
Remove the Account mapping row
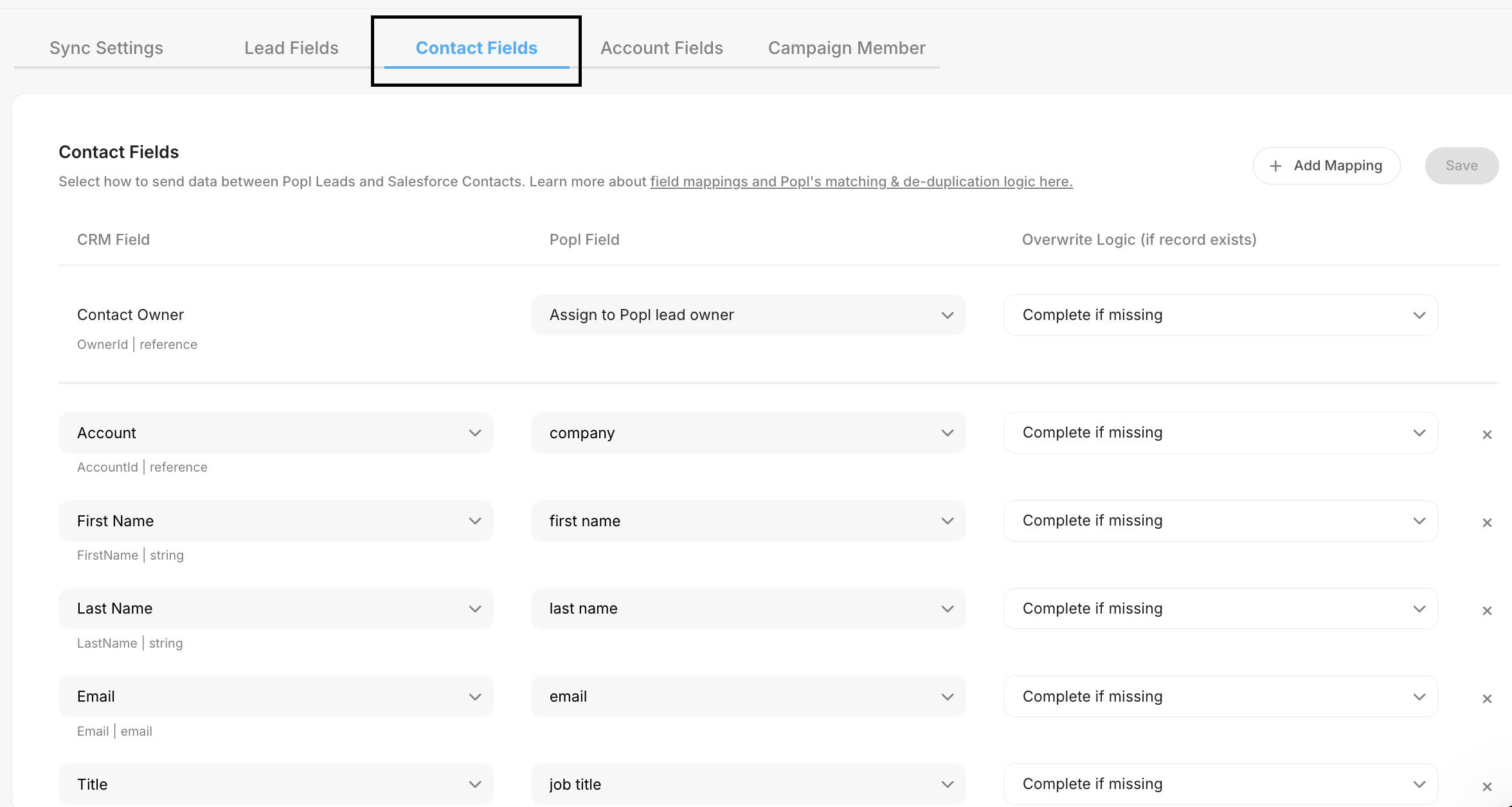pyautogui.click(x=1487, y=435)
